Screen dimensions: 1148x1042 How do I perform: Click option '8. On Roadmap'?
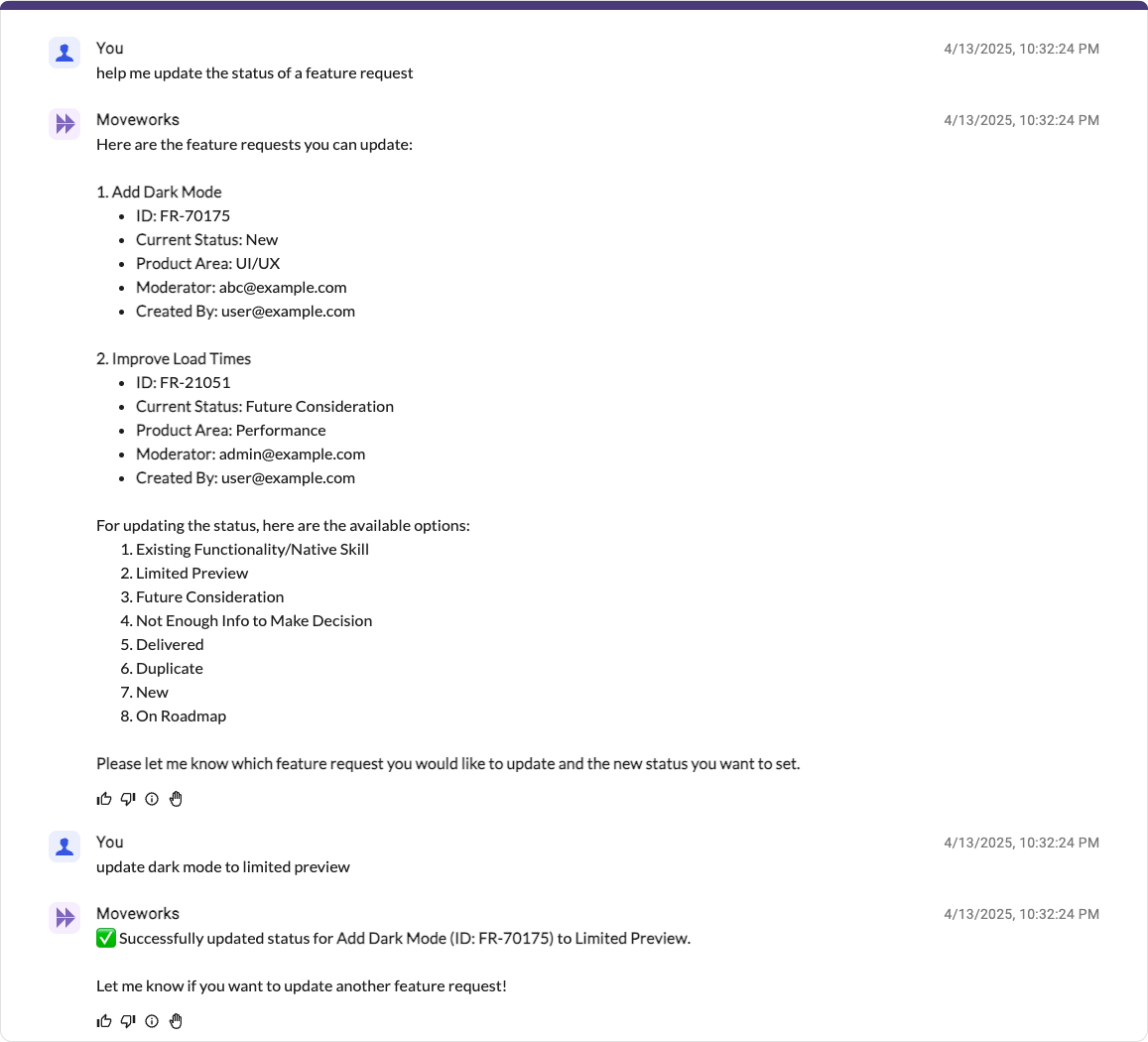click(x=174, y=716)
